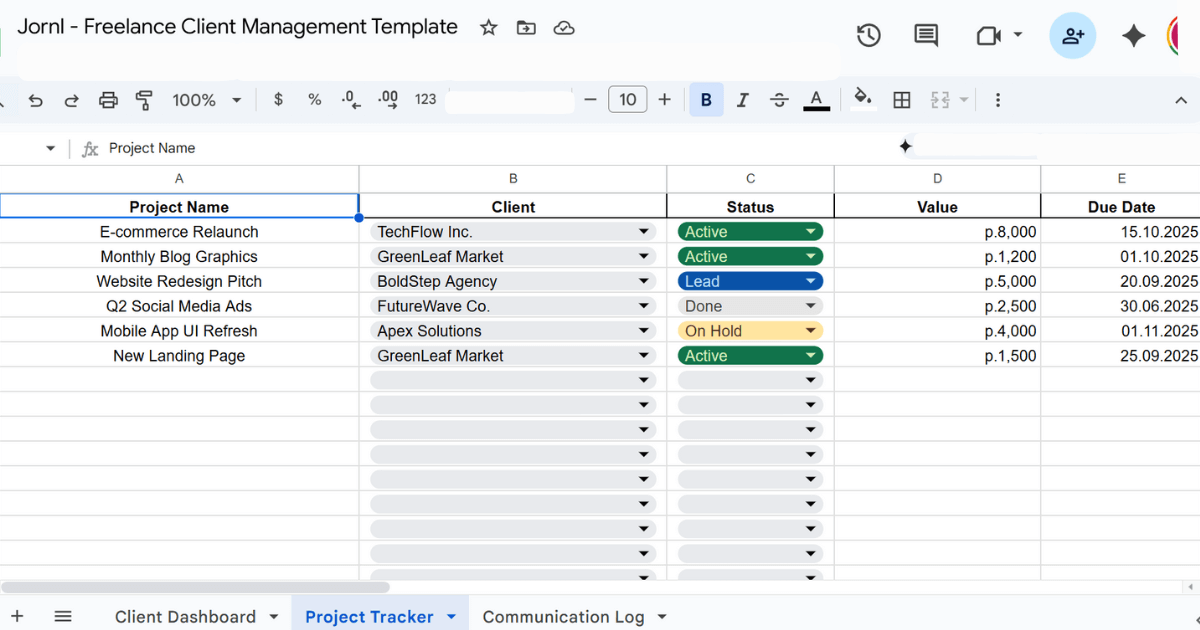The height and width of the screenshot is (630, 1200).
Task: Open version history clock icon
Action: click(868, 36)
